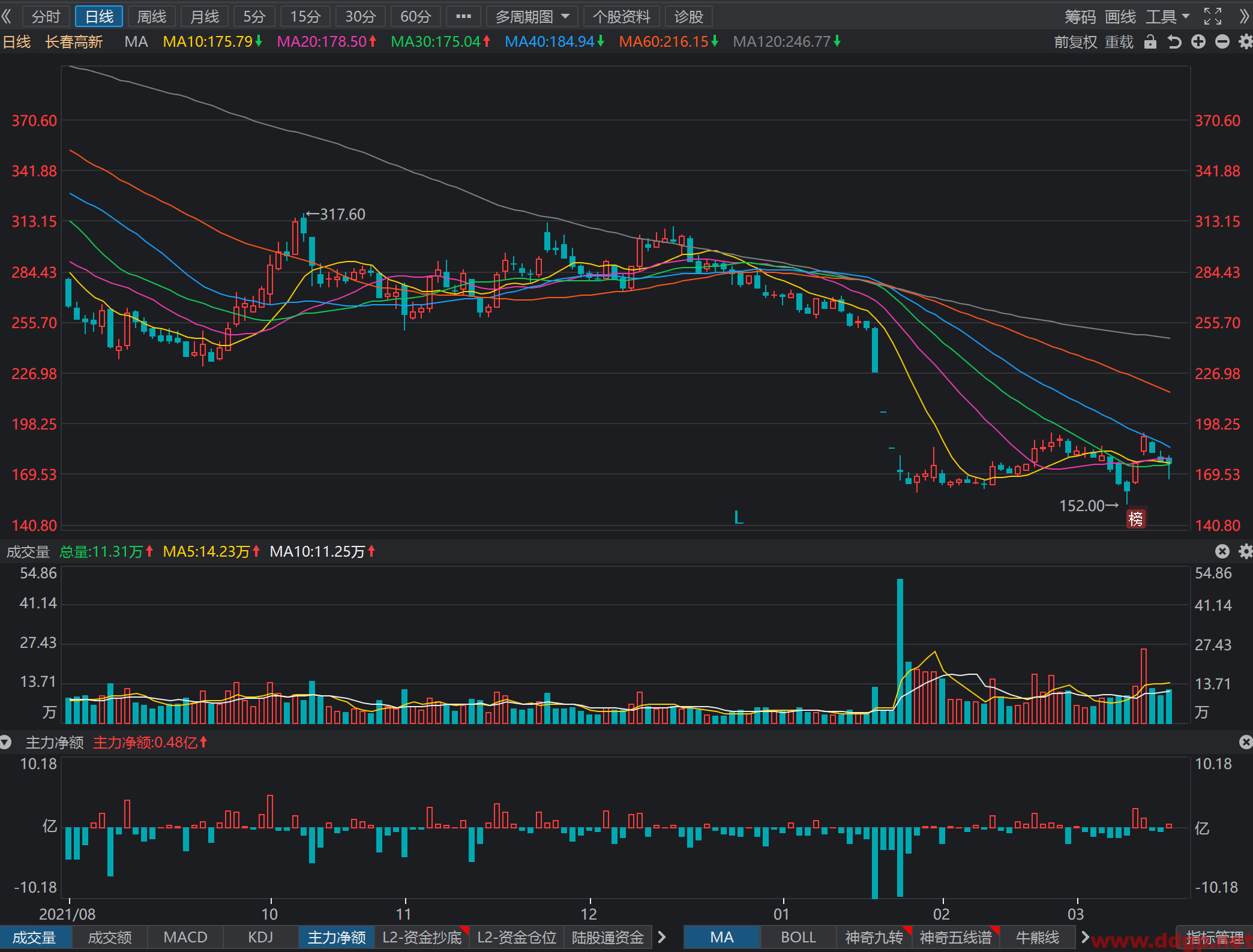Click the red 榜 badge on chart
This screenshot has width=1253, height=952.
(x=1135, y=519)
